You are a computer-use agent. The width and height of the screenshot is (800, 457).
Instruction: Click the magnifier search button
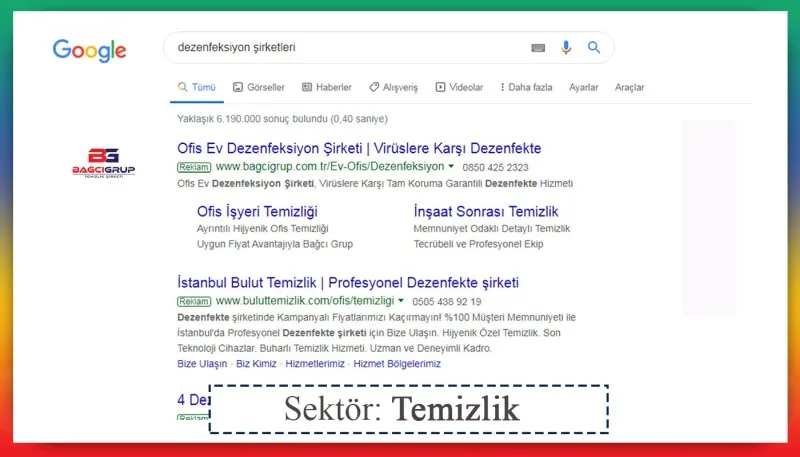tap(593, 47)
